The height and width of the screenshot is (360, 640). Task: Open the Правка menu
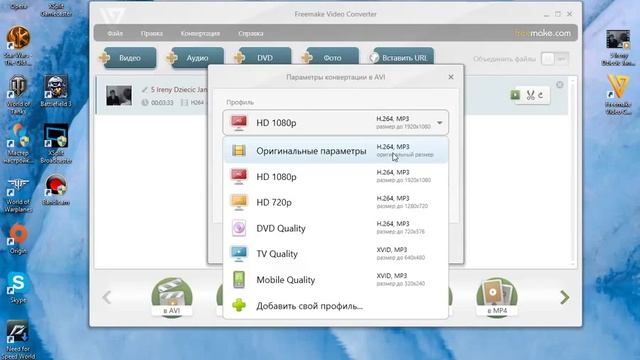tap(151, 33)
